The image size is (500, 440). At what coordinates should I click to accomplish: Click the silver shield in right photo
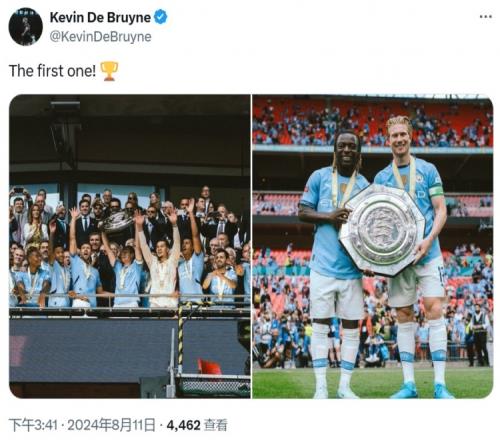pyautogui.click(x=382, y=230)
